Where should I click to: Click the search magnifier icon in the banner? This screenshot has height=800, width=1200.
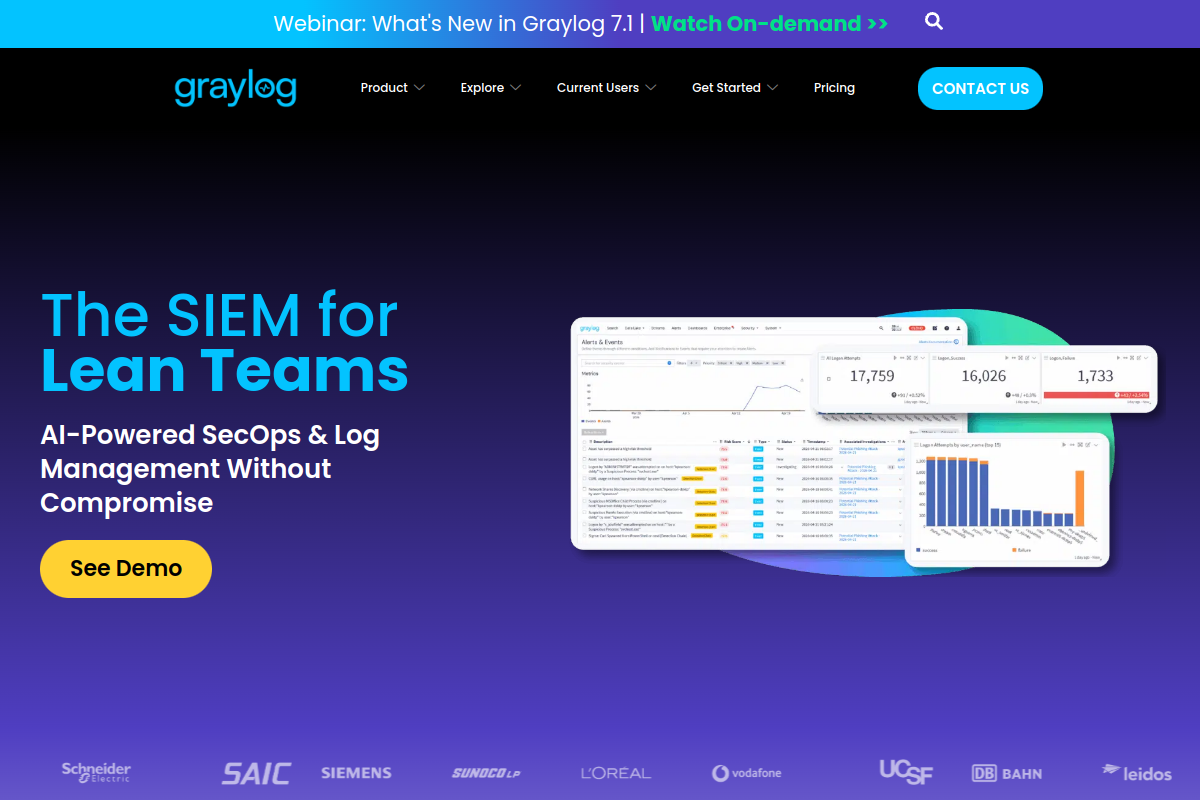[934, 22]
